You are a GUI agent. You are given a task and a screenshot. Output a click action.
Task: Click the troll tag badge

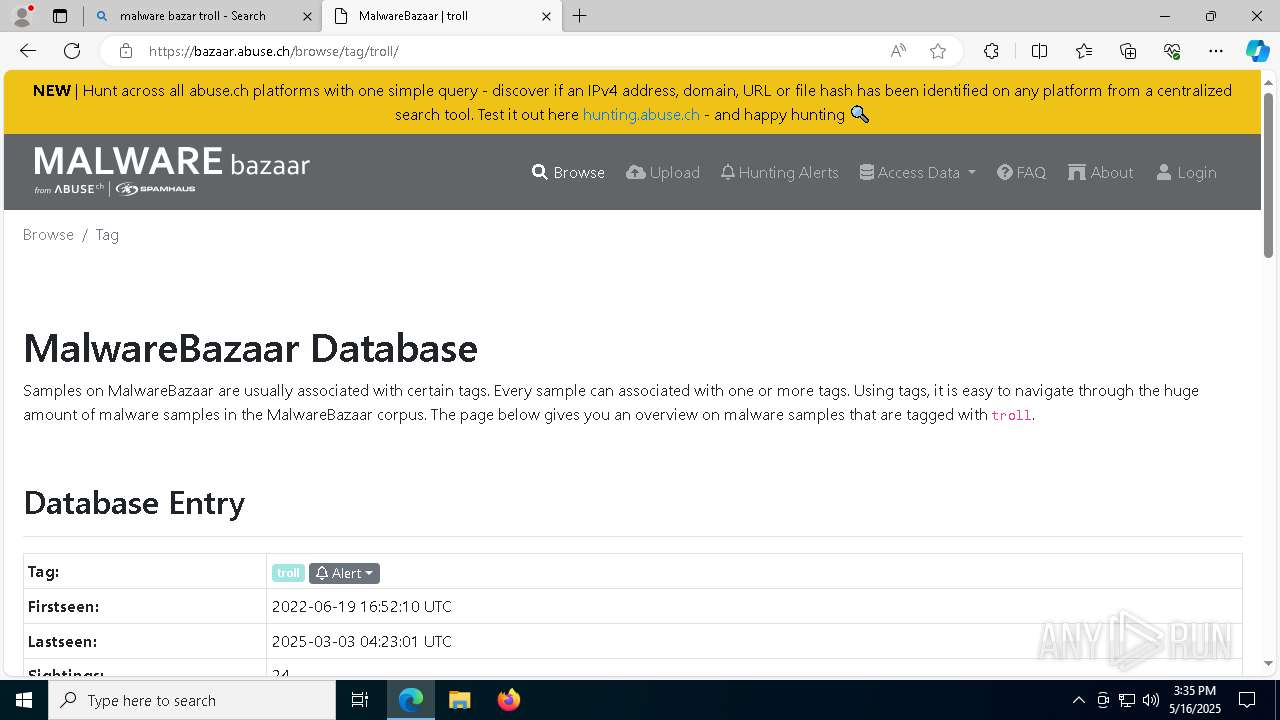click(x=288, y=573)
